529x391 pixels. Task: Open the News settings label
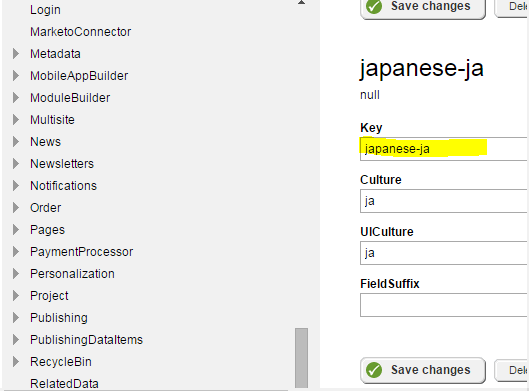(x=45, y=142)
